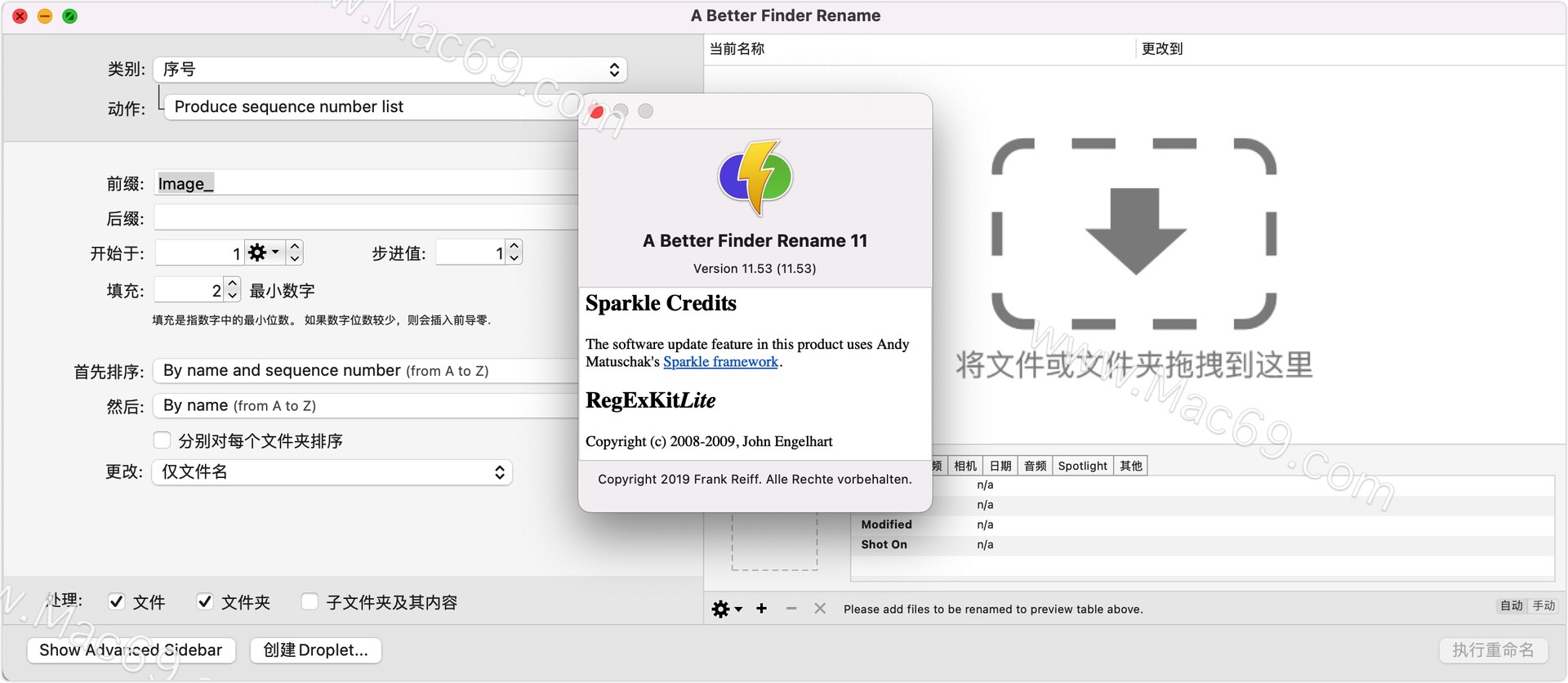Click the 步进值 number field
The height and width of the screenshot is (683, 1568).
pos(470,252)
